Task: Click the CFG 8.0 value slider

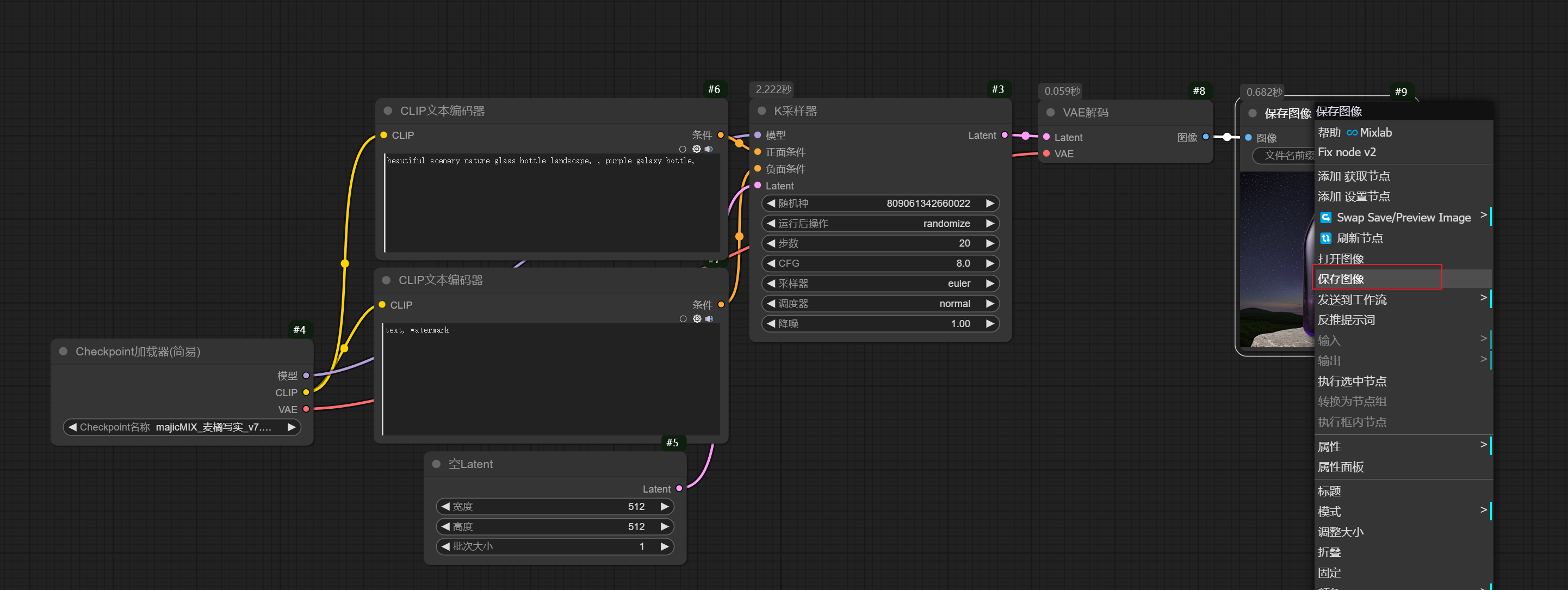Action: coord(880,263)
